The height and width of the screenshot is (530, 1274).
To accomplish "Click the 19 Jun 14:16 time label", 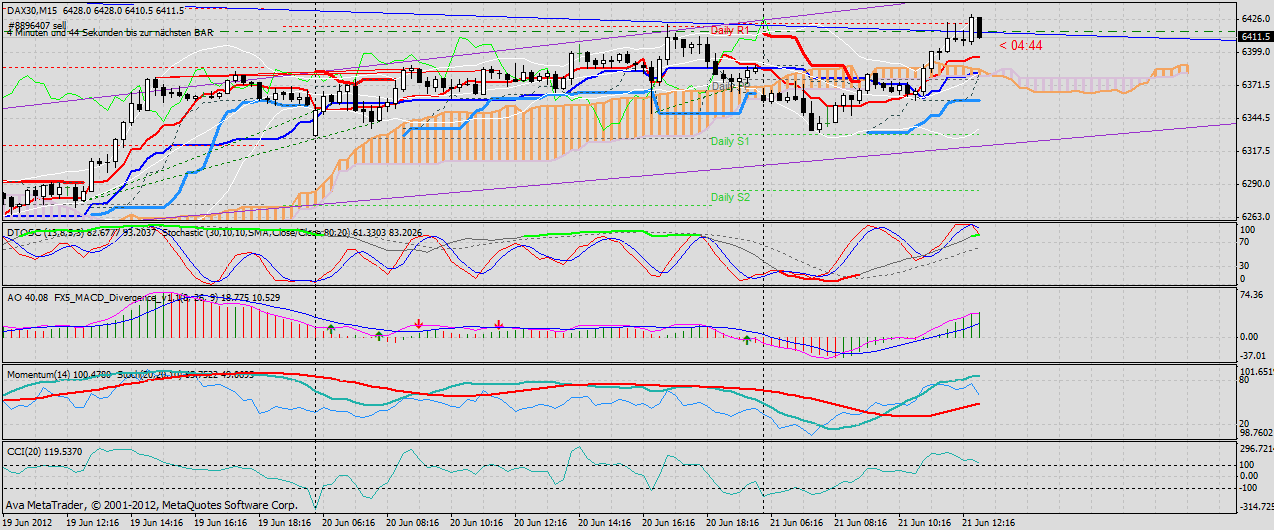I will pos(156,522).
